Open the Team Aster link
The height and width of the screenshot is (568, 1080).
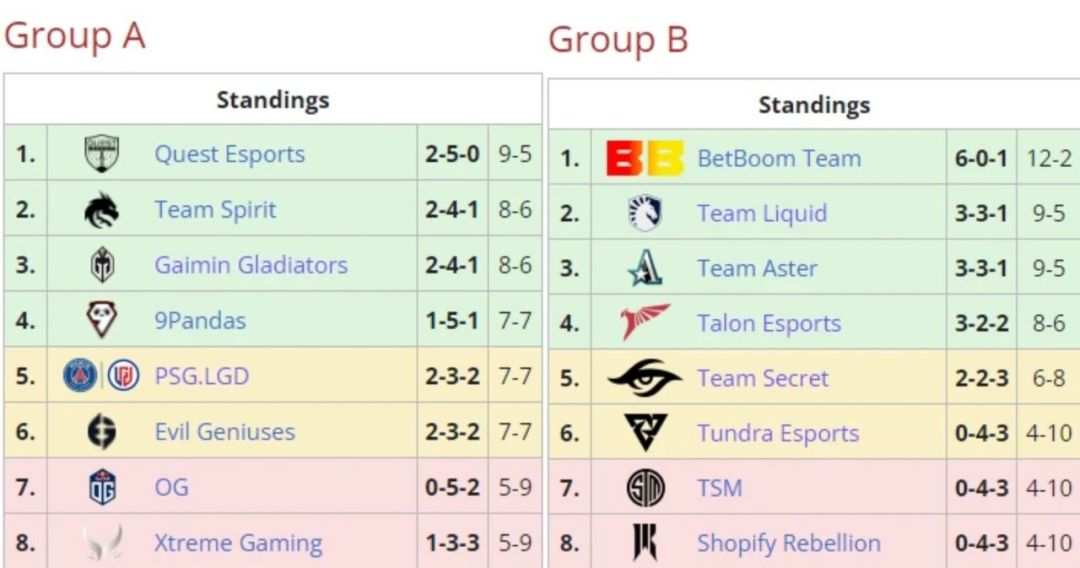[757, 269]
